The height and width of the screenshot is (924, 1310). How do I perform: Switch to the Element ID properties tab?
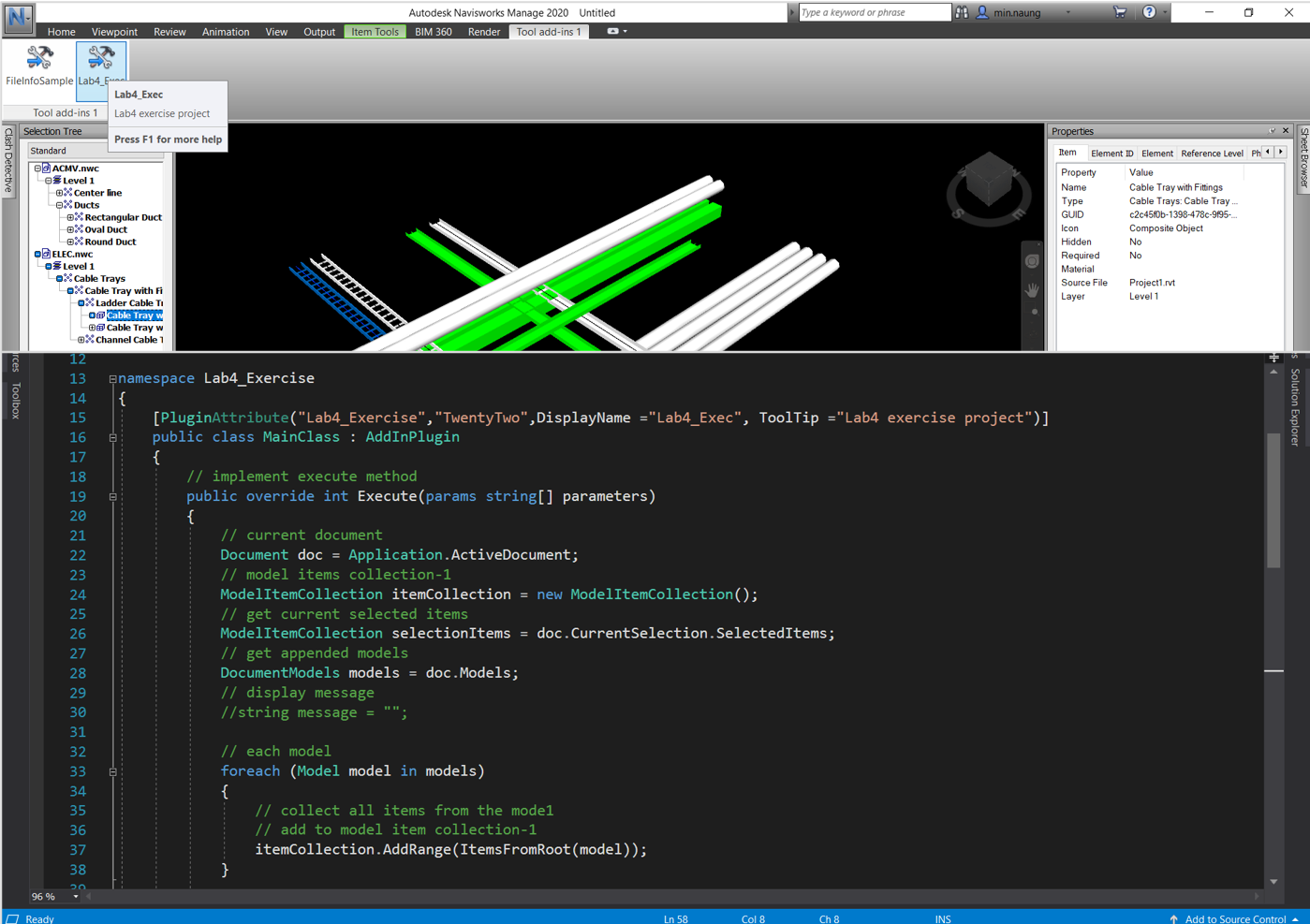coord(1111,154)
